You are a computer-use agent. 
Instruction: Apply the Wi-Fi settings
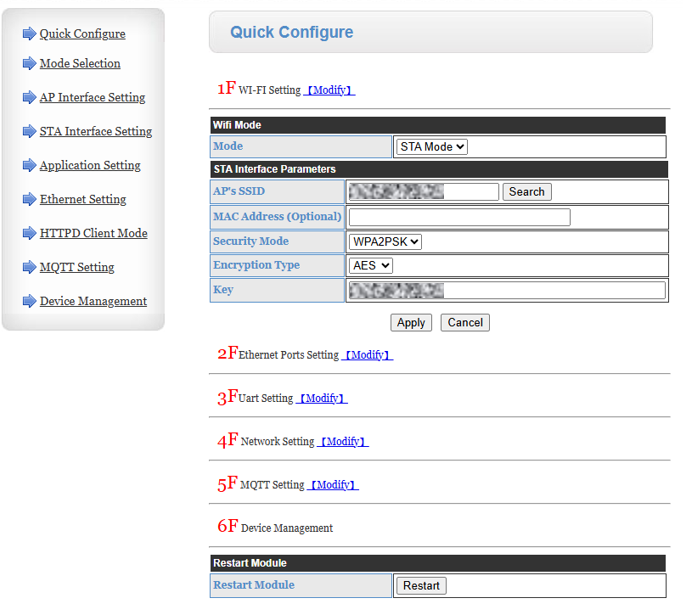(x=411, y=323)
